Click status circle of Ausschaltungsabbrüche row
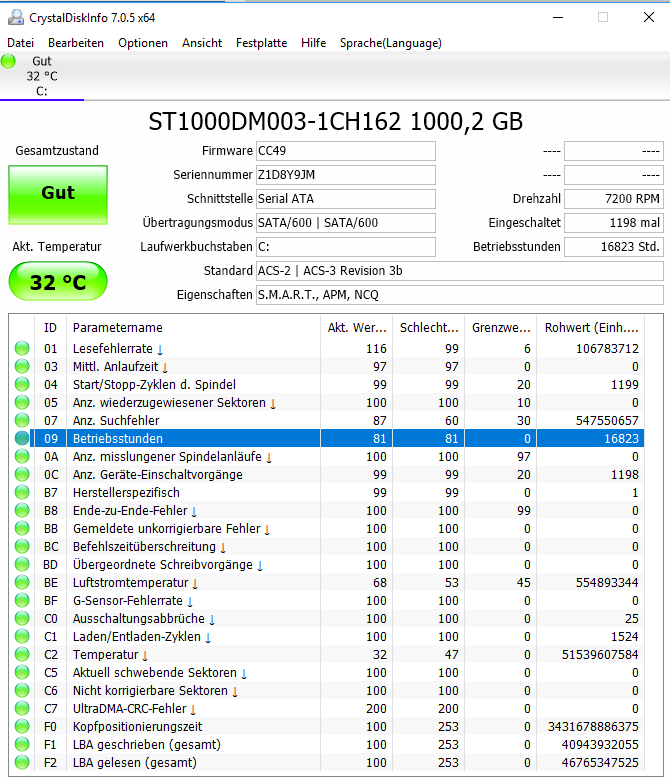 pyautogui.click(x=22, y=618)
